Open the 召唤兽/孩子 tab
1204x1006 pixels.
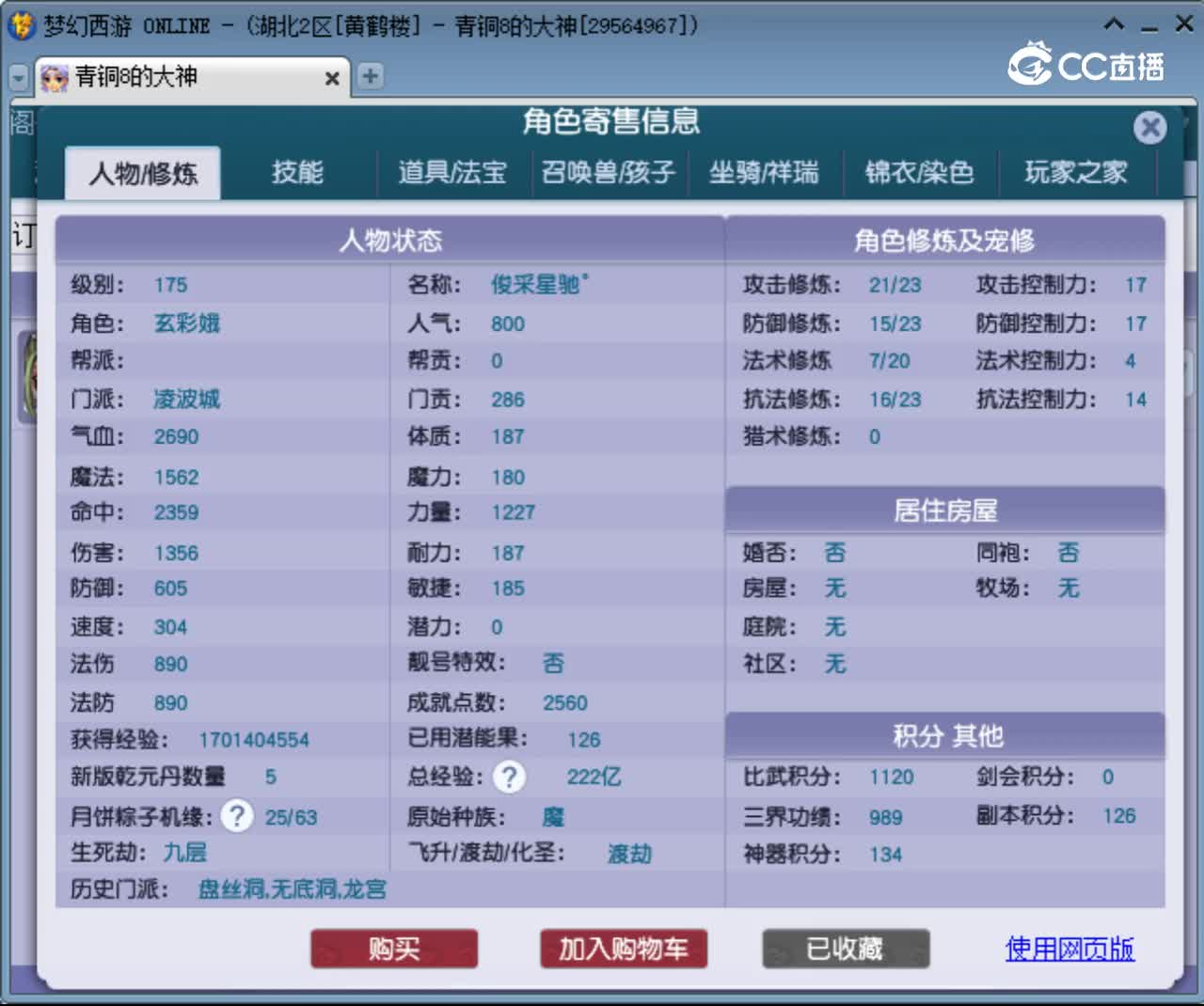click(609, 172)
